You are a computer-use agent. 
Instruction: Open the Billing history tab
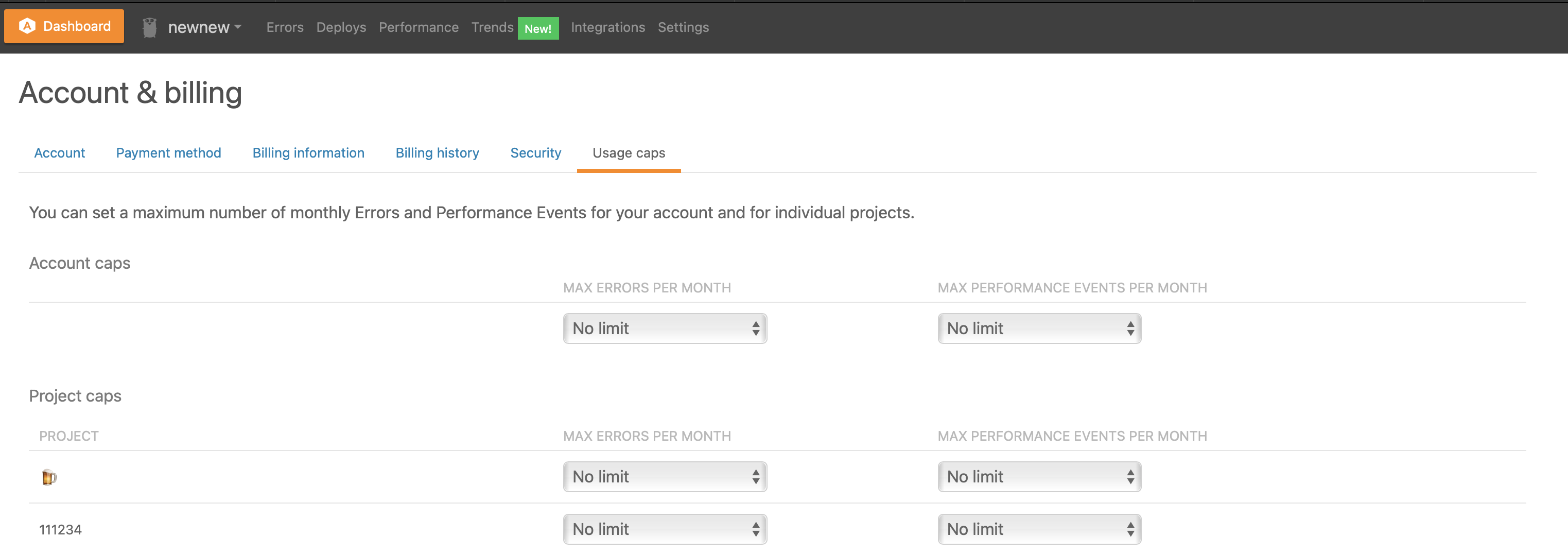pos(438,153)
